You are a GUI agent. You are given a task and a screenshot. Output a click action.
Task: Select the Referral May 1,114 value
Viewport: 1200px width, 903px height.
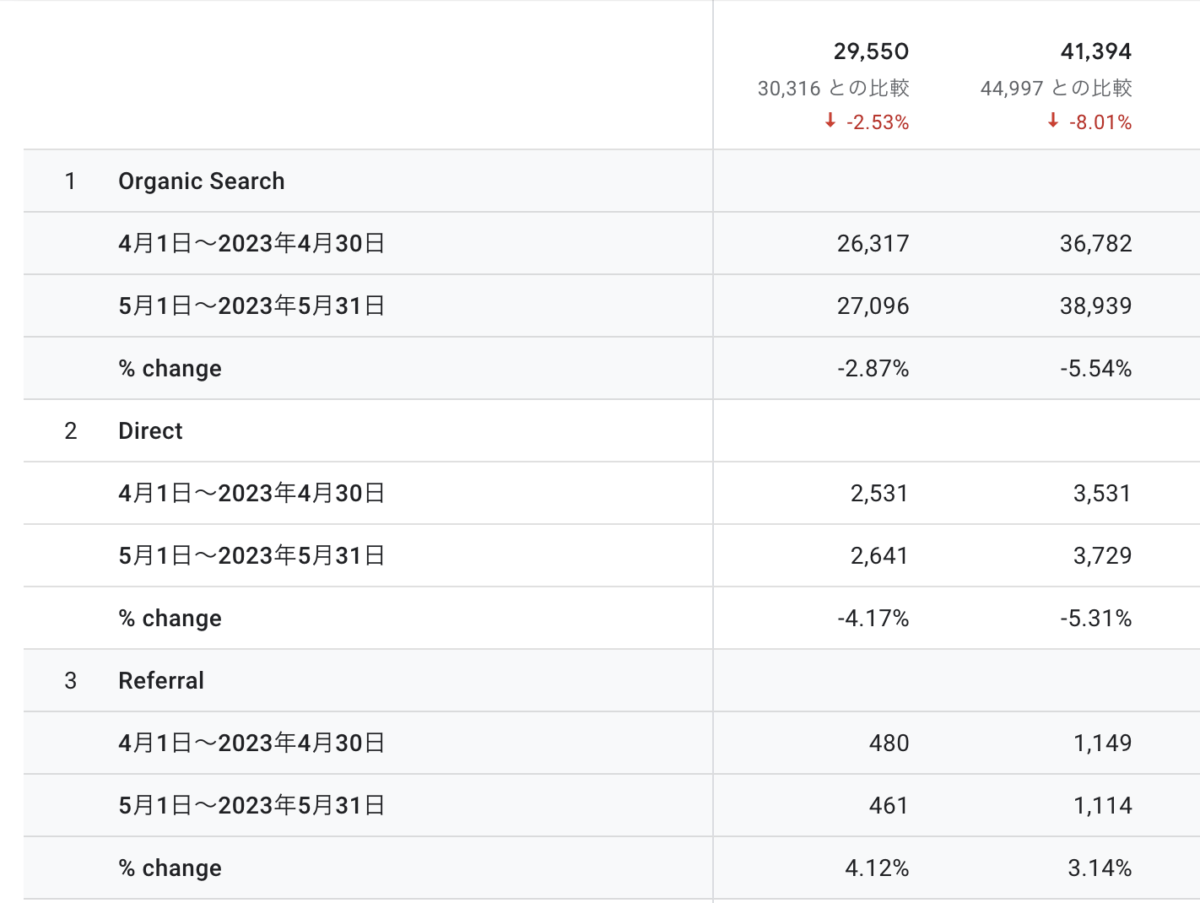[x=1101, y=806]
